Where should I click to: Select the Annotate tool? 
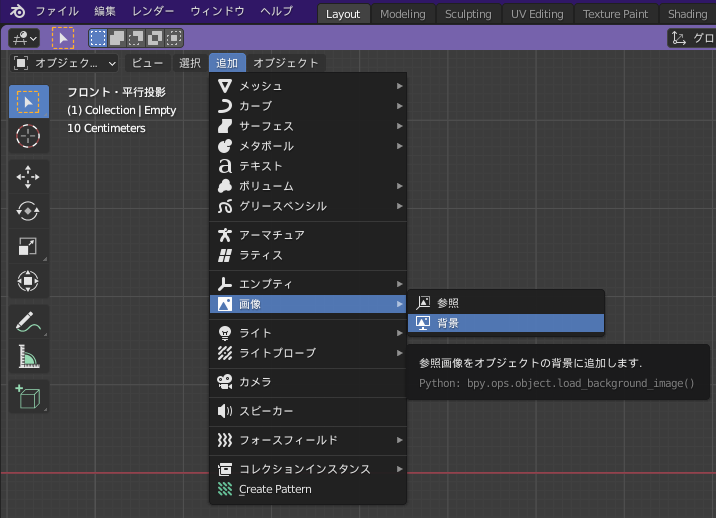[x=28, y=322]
